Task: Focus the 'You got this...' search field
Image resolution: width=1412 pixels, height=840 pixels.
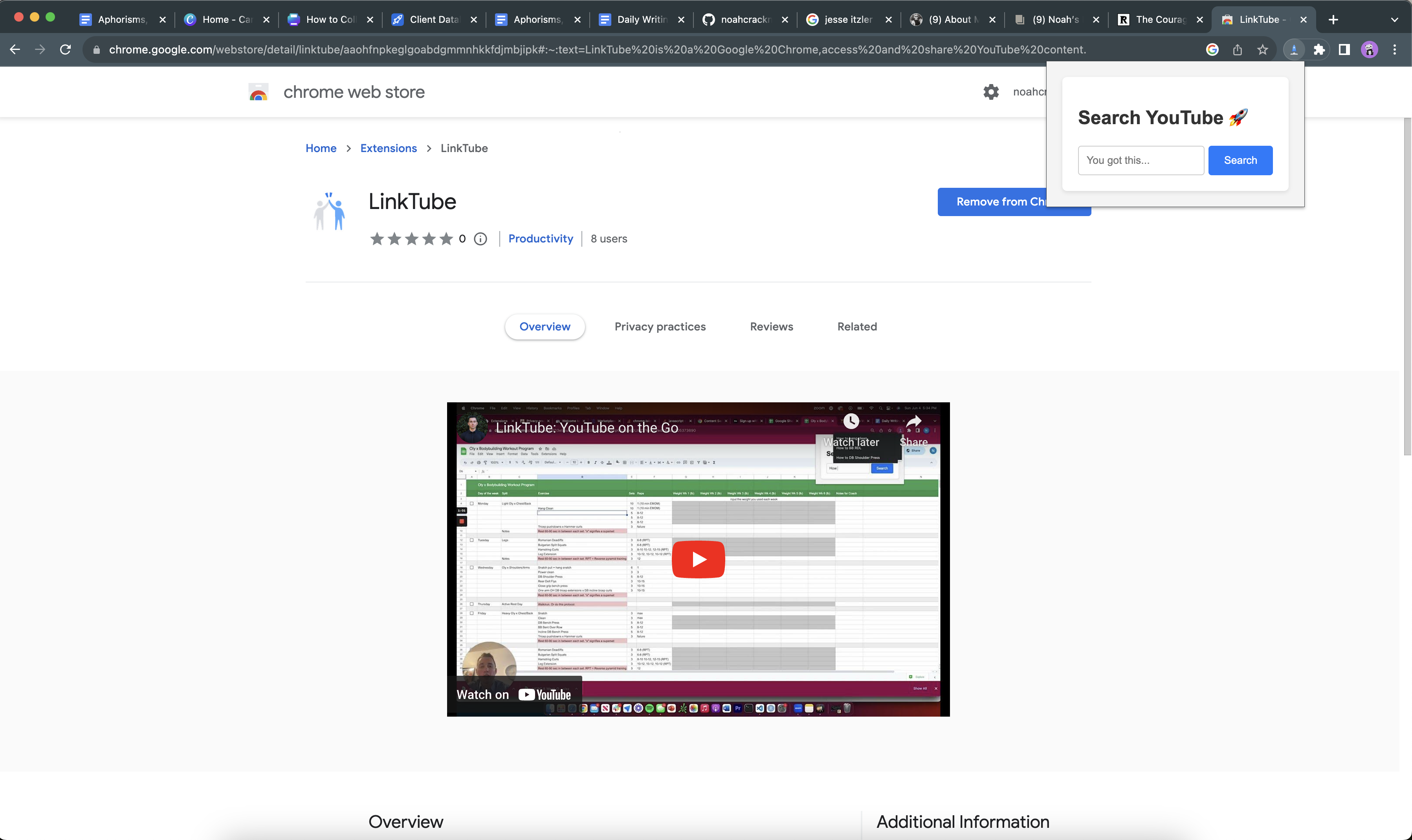Action: [1141, 160]
